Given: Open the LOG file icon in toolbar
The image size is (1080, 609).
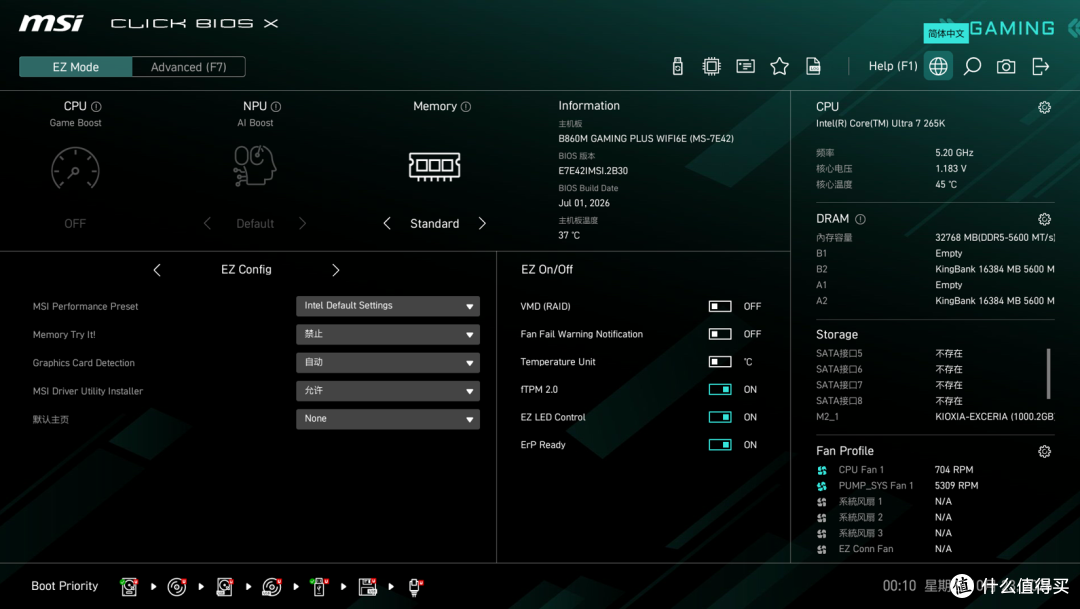Looking at the screenshot, I should pyautogui.click(x=813, y=66).
